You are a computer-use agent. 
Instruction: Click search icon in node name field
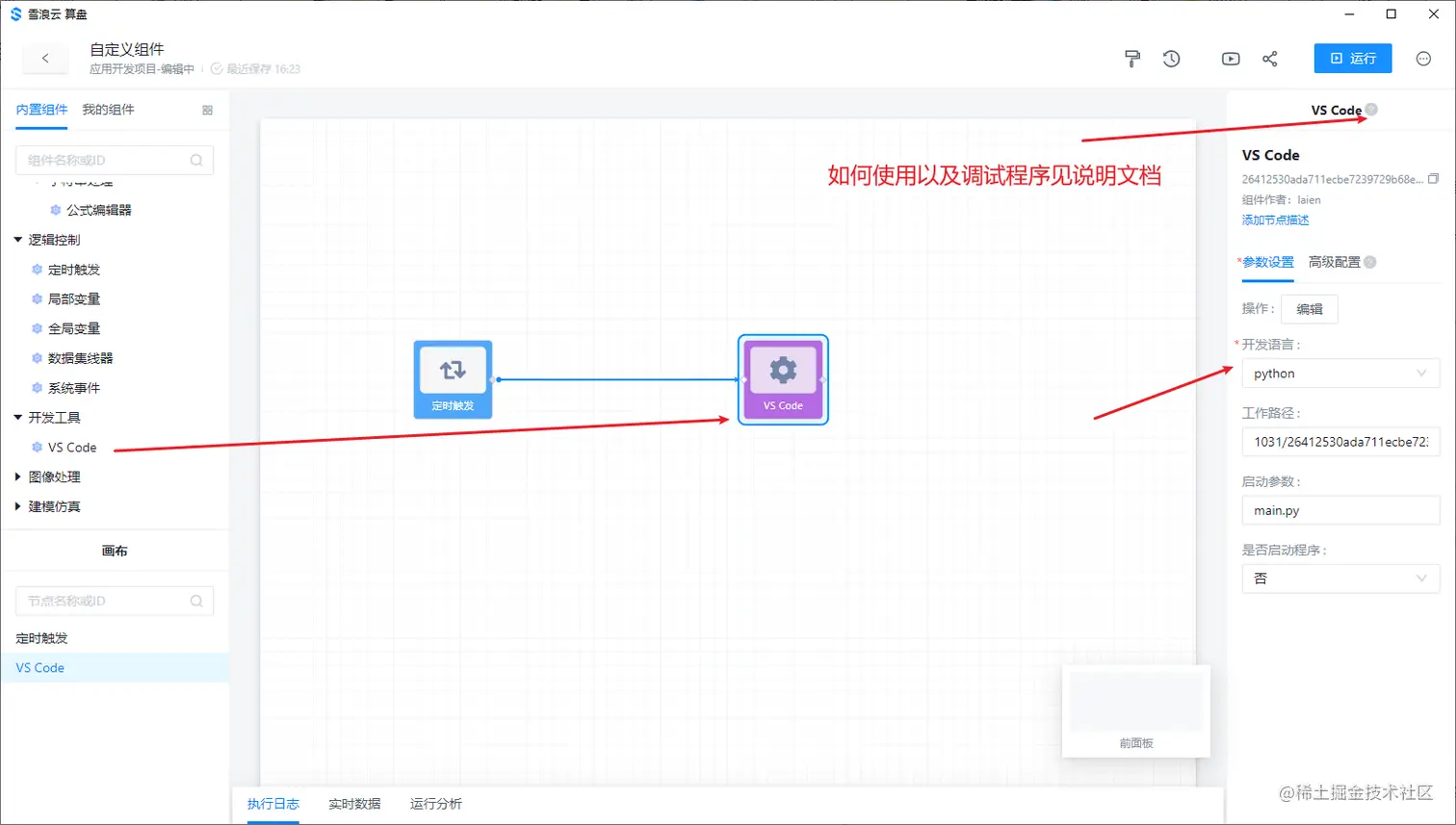point(196,601)
